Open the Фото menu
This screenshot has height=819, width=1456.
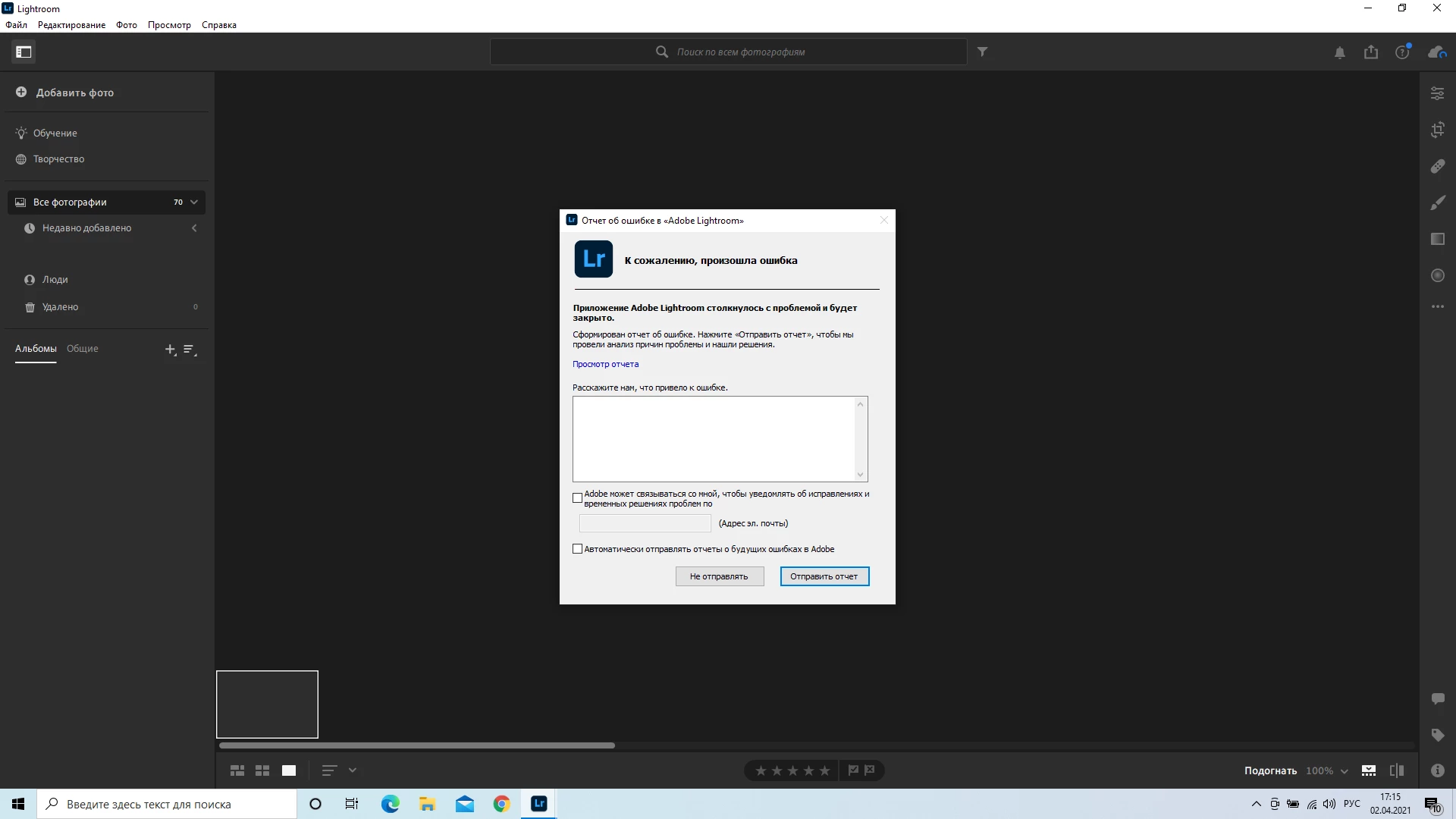coord(126,25)
